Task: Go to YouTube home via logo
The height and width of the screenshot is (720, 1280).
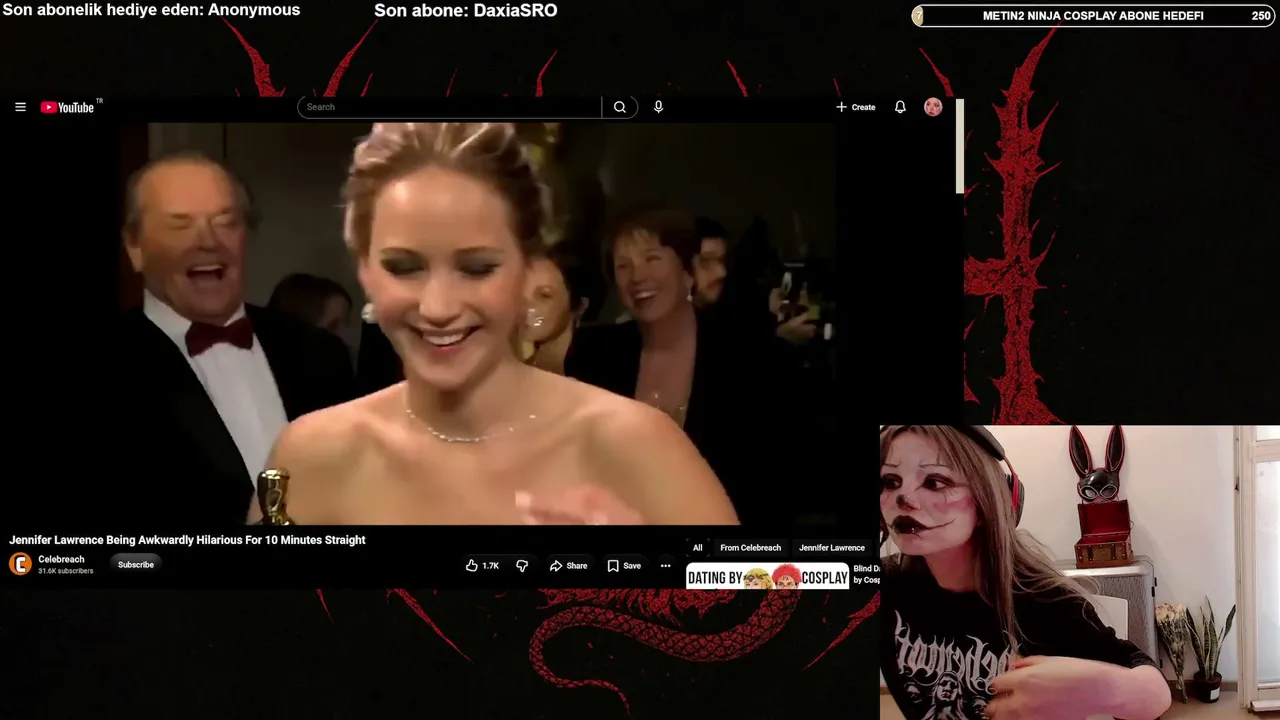Action: pos(68,107)
